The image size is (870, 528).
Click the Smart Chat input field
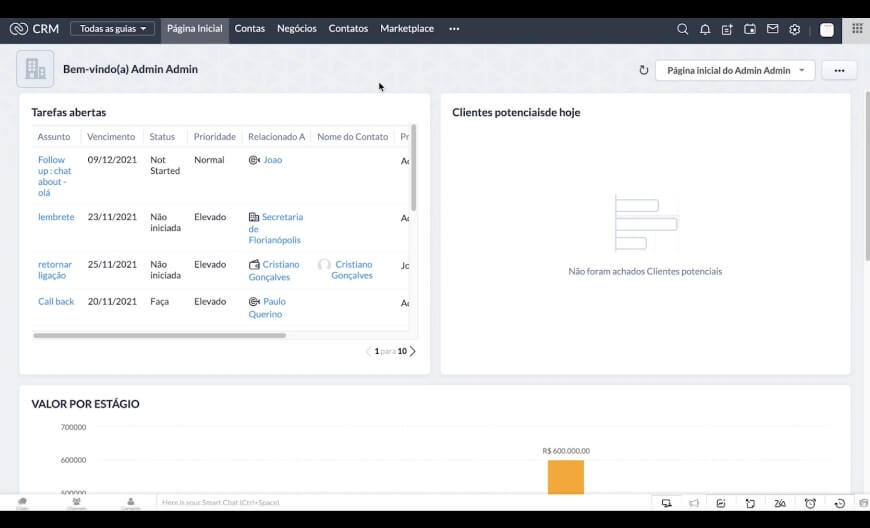click(405, 502)
